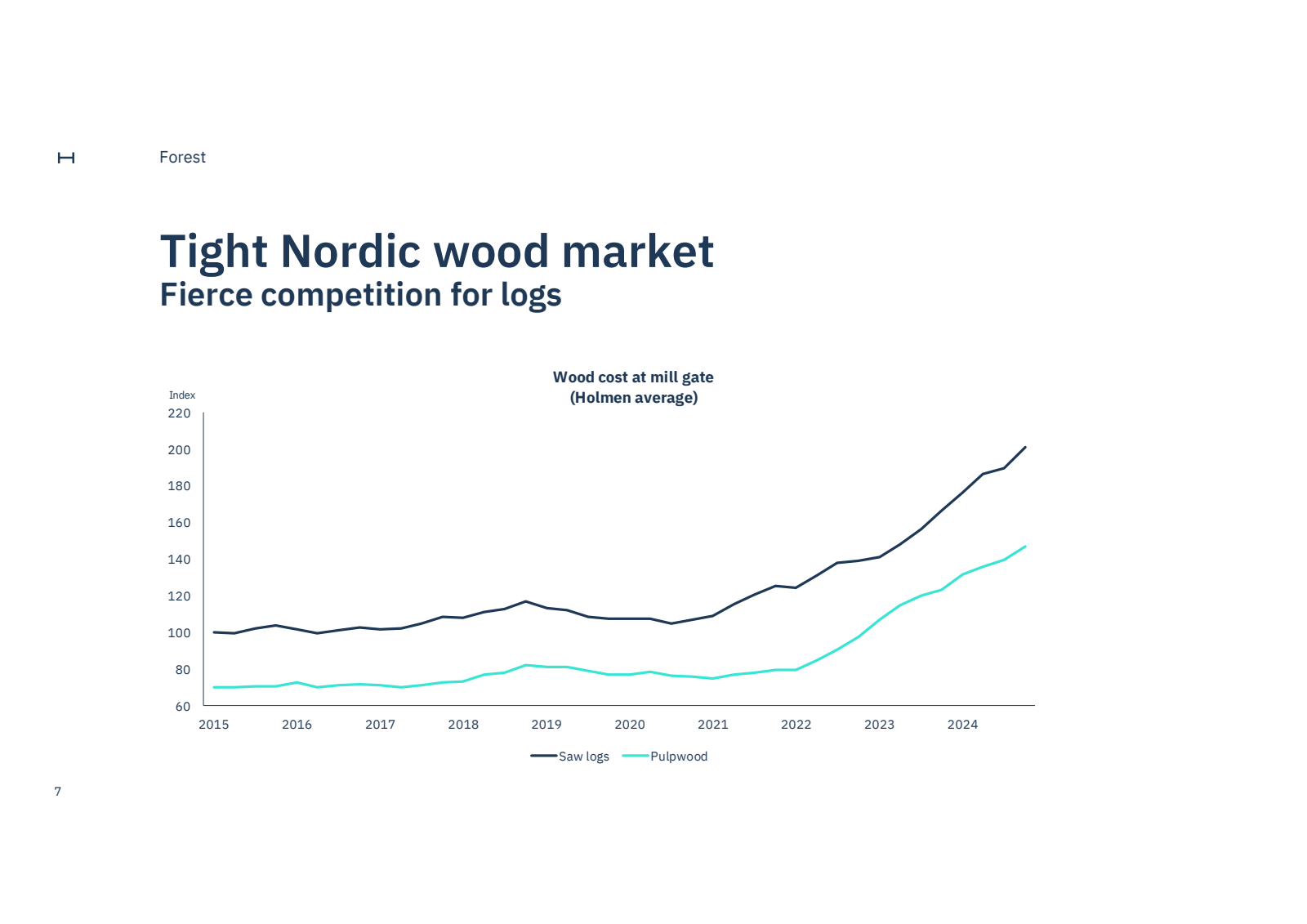Click the Pulpwood legend label
The image size is (1307, 924).
point(679,757)
